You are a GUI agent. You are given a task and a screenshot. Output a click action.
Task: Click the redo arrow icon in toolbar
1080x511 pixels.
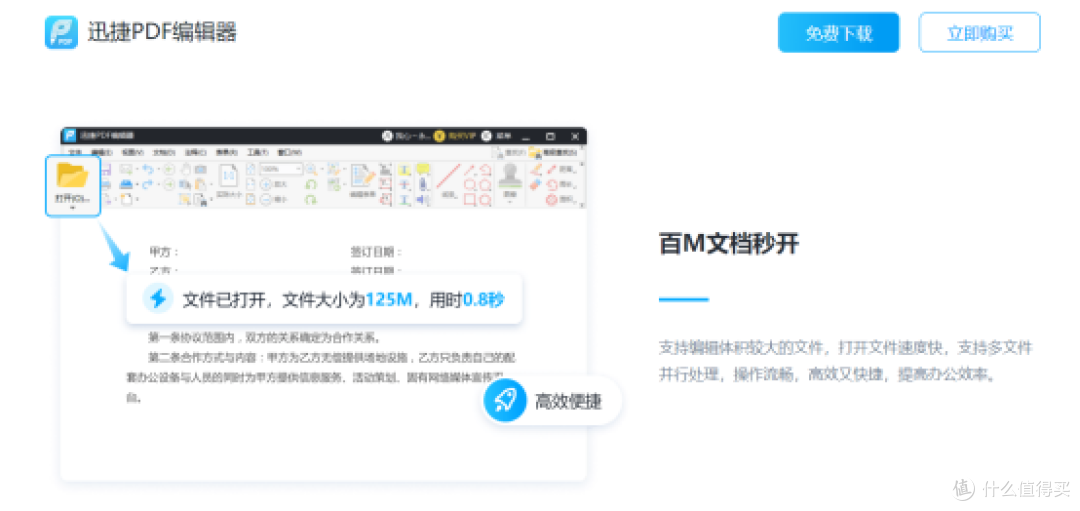pos(148,184)
